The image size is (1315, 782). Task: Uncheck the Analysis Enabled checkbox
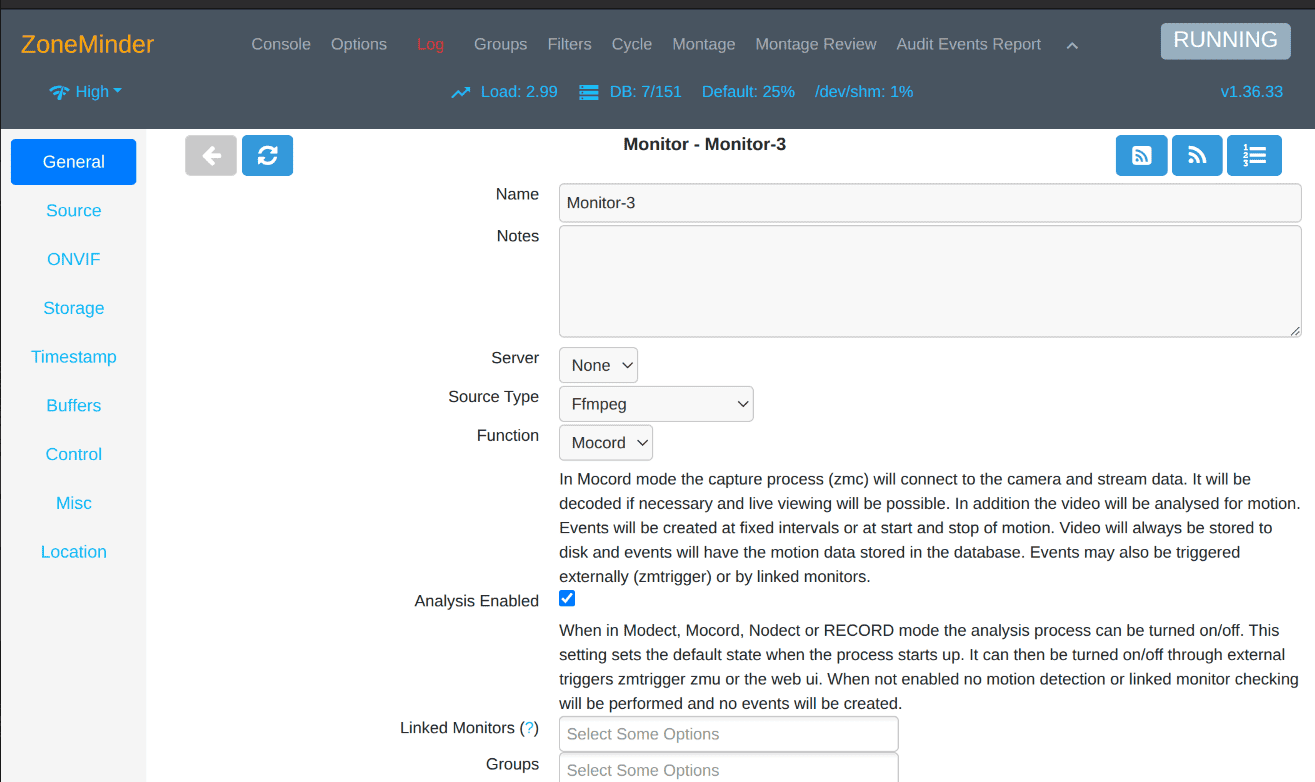tap(567, 598)
